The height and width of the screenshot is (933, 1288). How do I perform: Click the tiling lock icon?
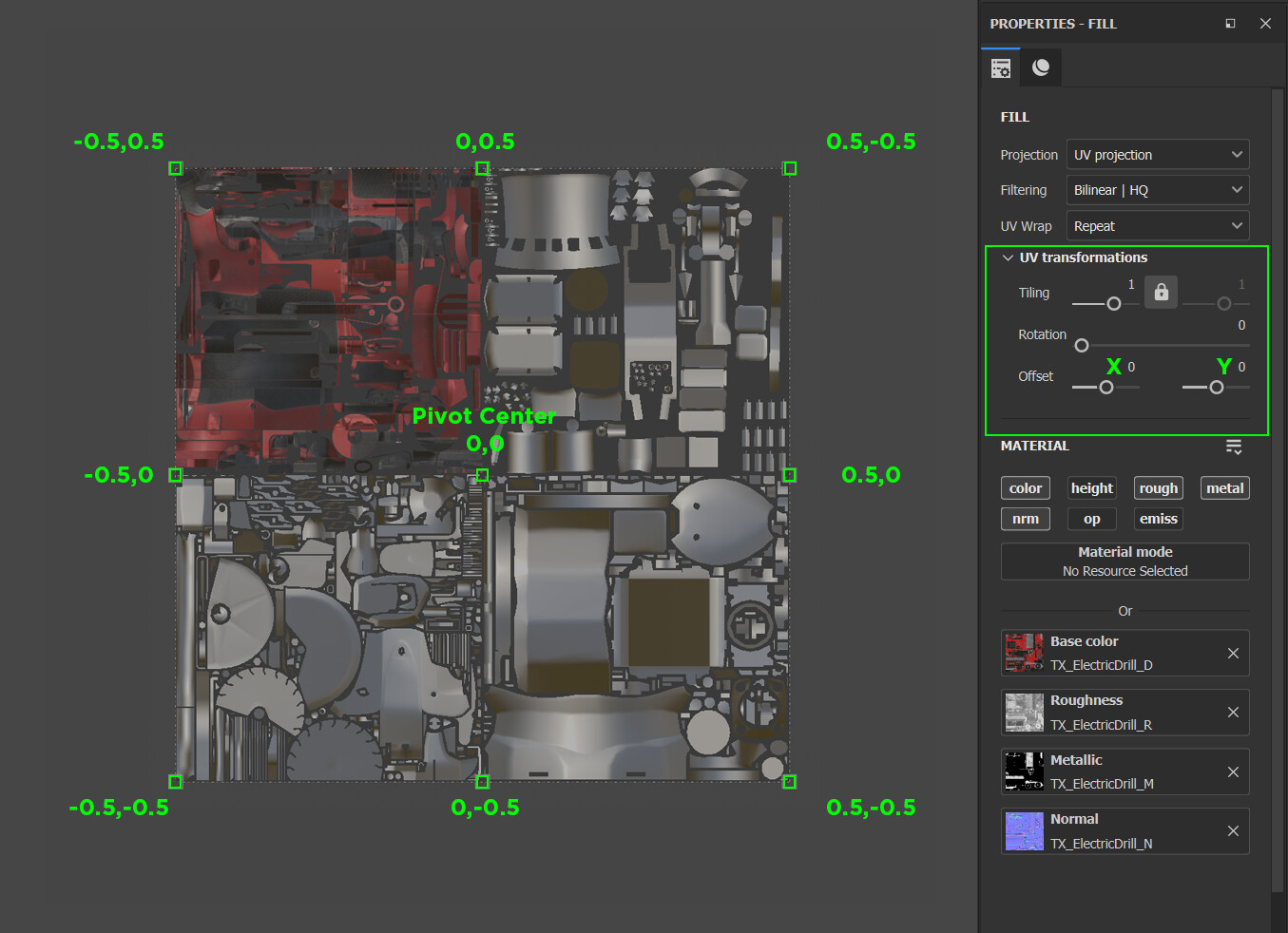[1161, 292]
